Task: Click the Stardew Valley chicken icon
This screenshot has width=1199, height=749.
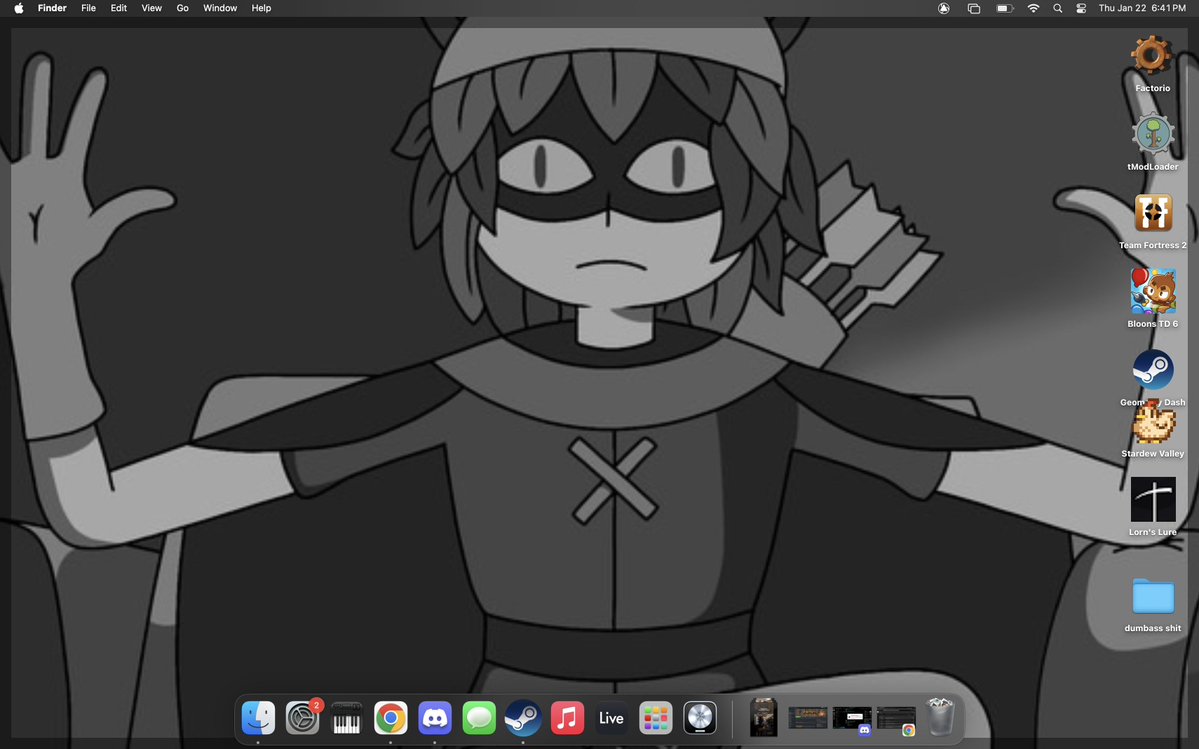Action: [x=1153, y=423]
